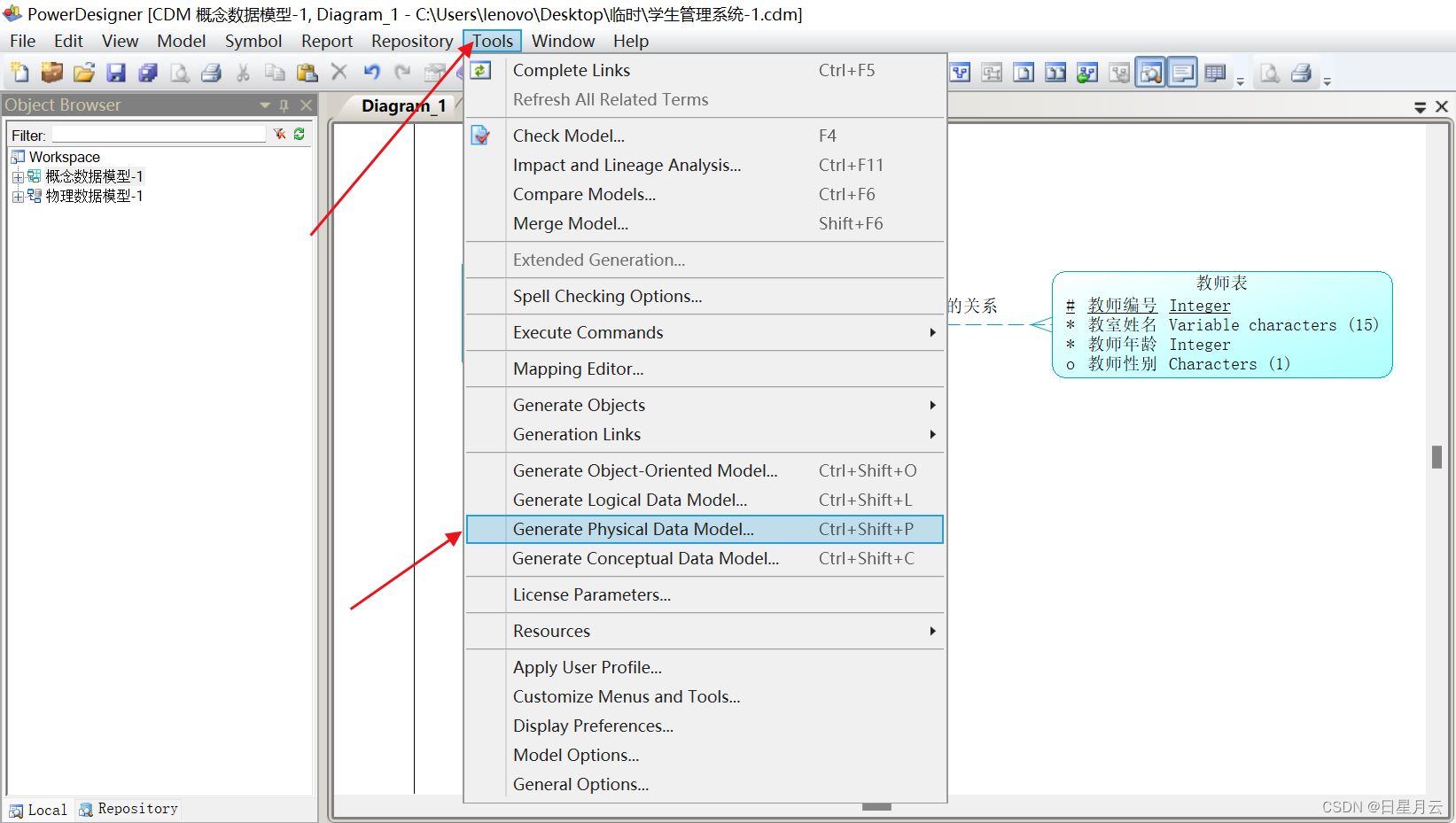Toggle the output window toolbar icon

[x=1183, y=73]
